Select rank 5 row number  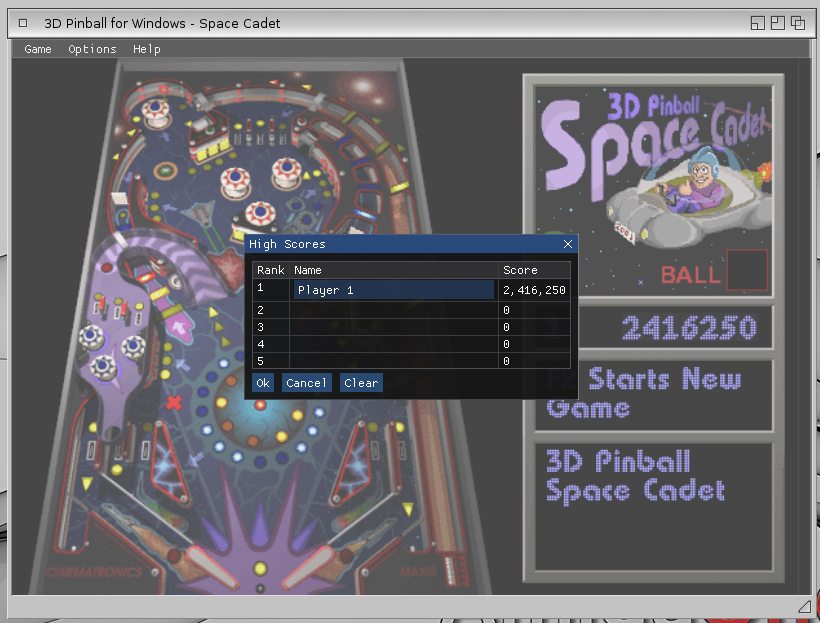260,361
